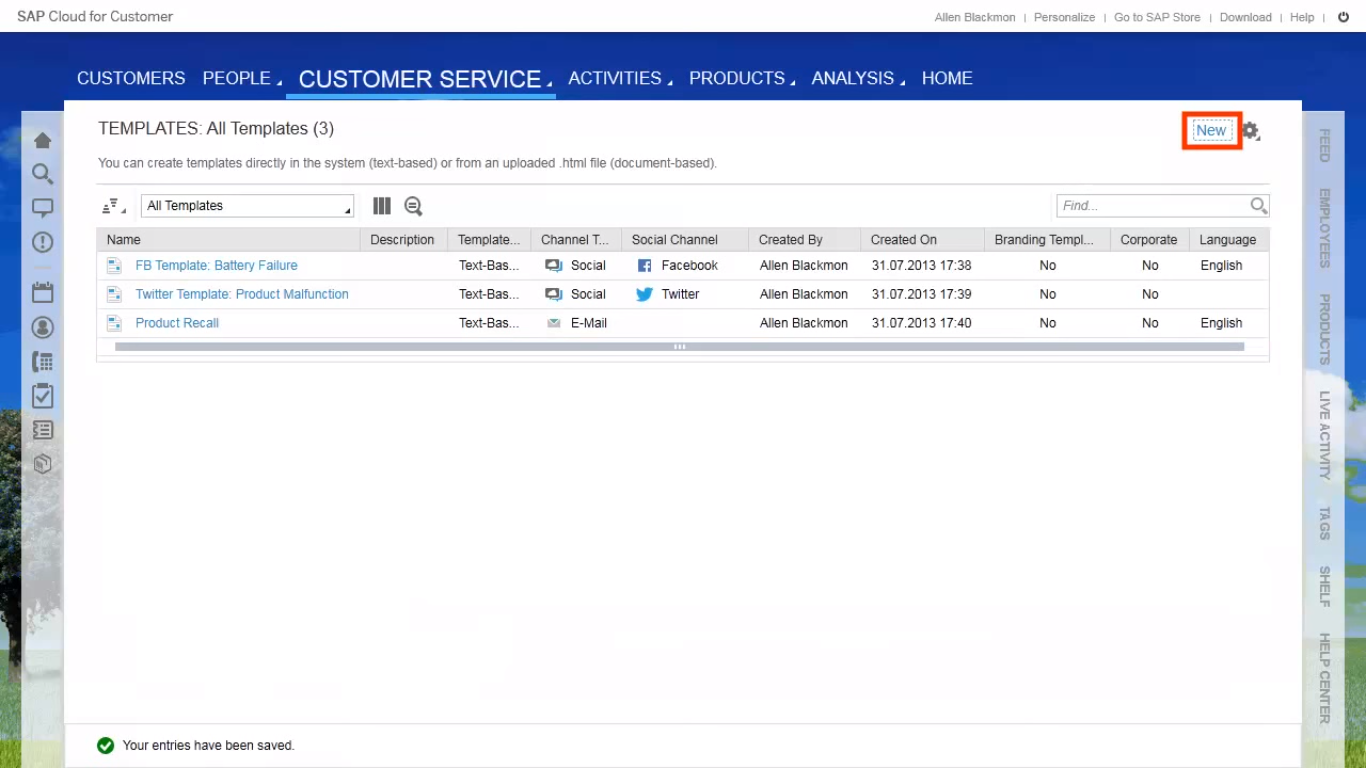
Task: Open Twitter Template: Product Malfunction
Action: [x=242, y=295]
